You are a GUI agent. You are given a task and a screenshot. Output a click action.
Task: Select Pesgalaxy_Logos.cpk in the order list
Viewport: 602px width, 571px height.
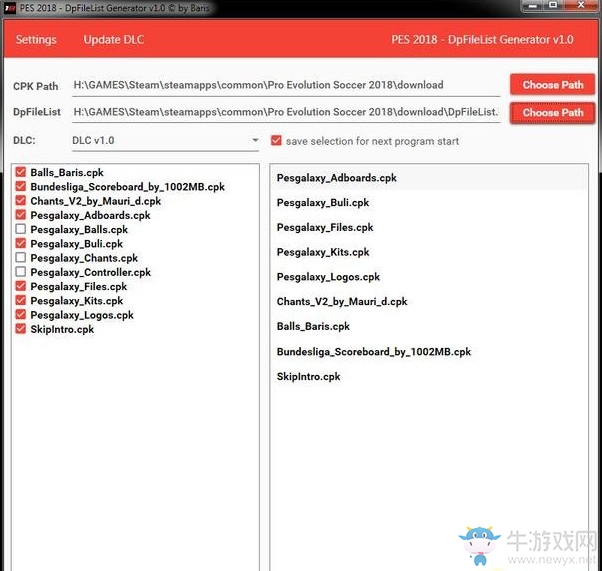[429, 277]
